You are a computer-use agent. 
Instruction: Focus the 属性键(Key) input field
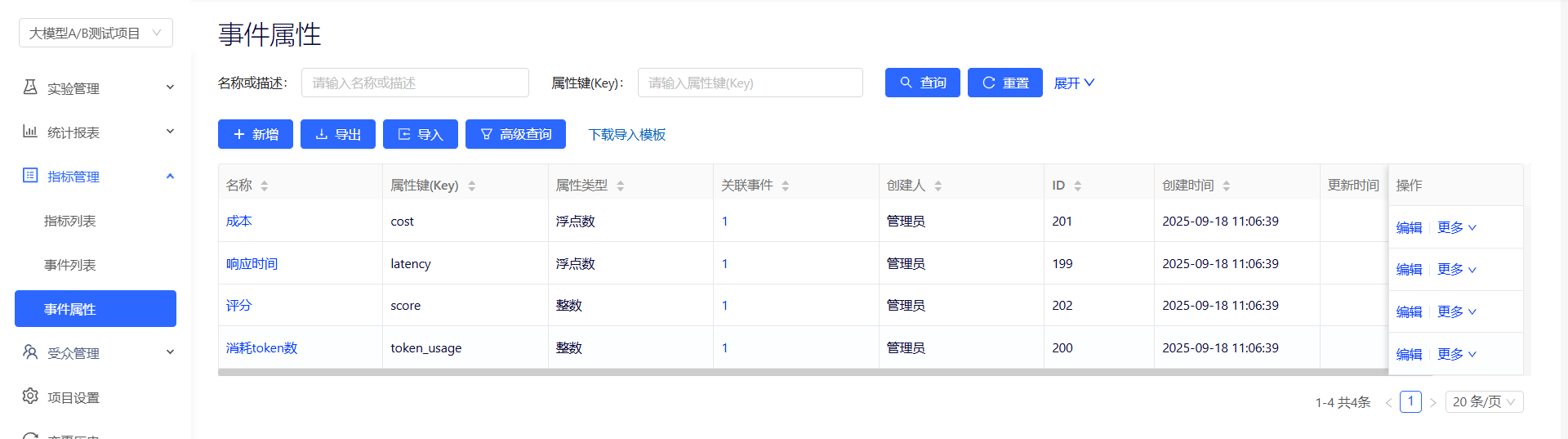coord(750,83)
